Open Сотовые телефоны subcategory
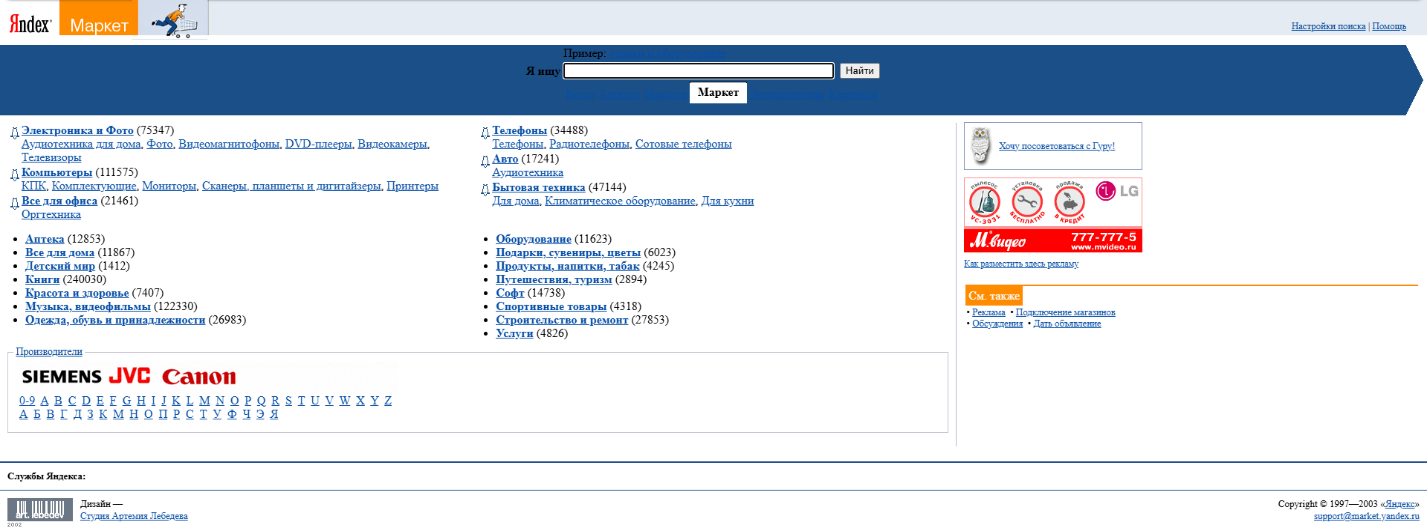 pos(683,145)
